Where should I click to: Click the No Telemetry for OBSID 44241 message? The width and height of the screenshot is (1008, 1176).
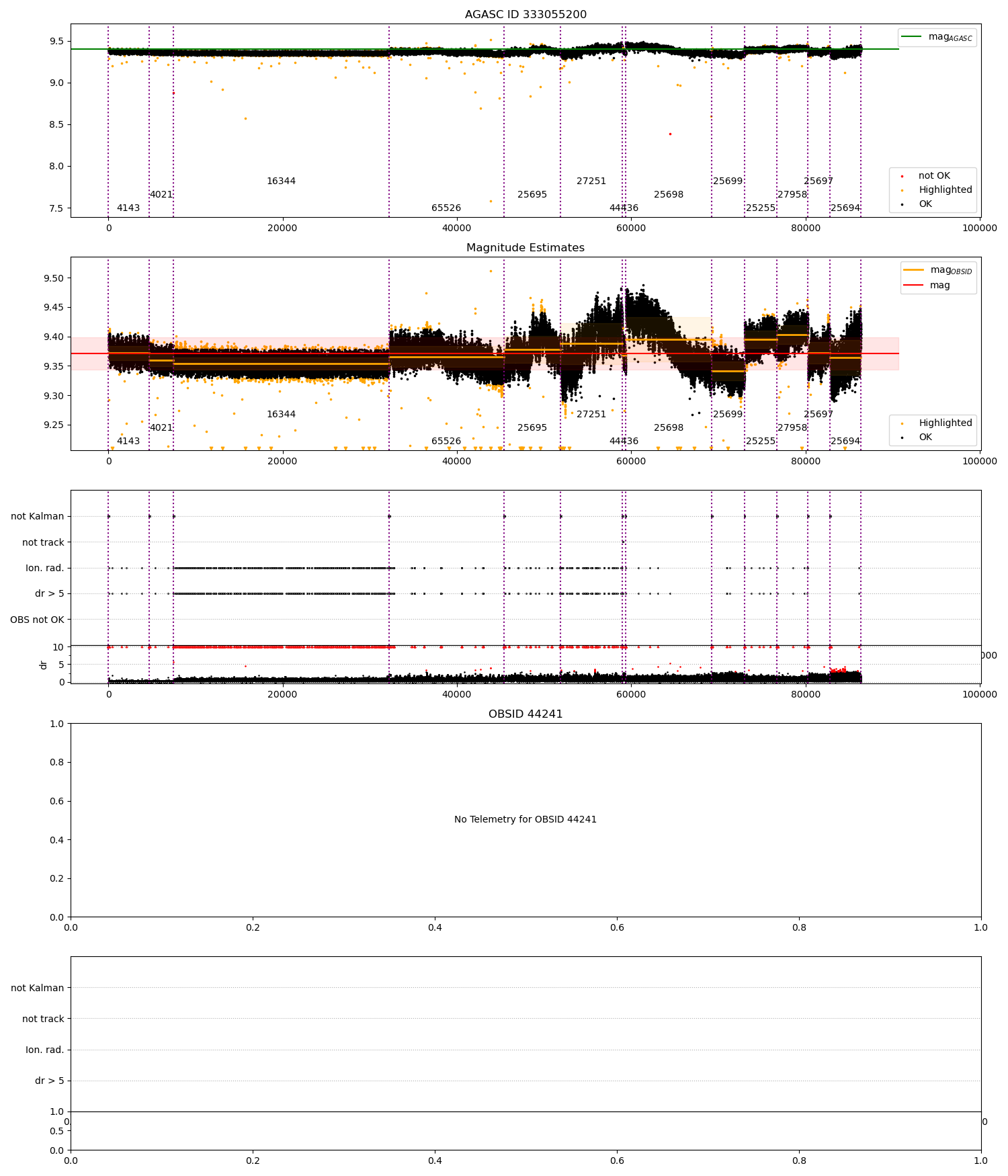click(x=526, y=819)
